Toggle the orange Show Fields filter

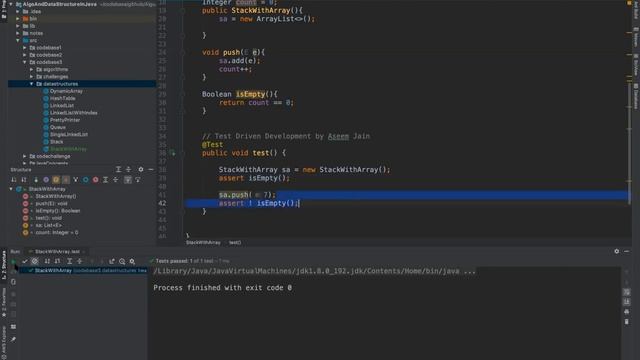pos(56,180)
